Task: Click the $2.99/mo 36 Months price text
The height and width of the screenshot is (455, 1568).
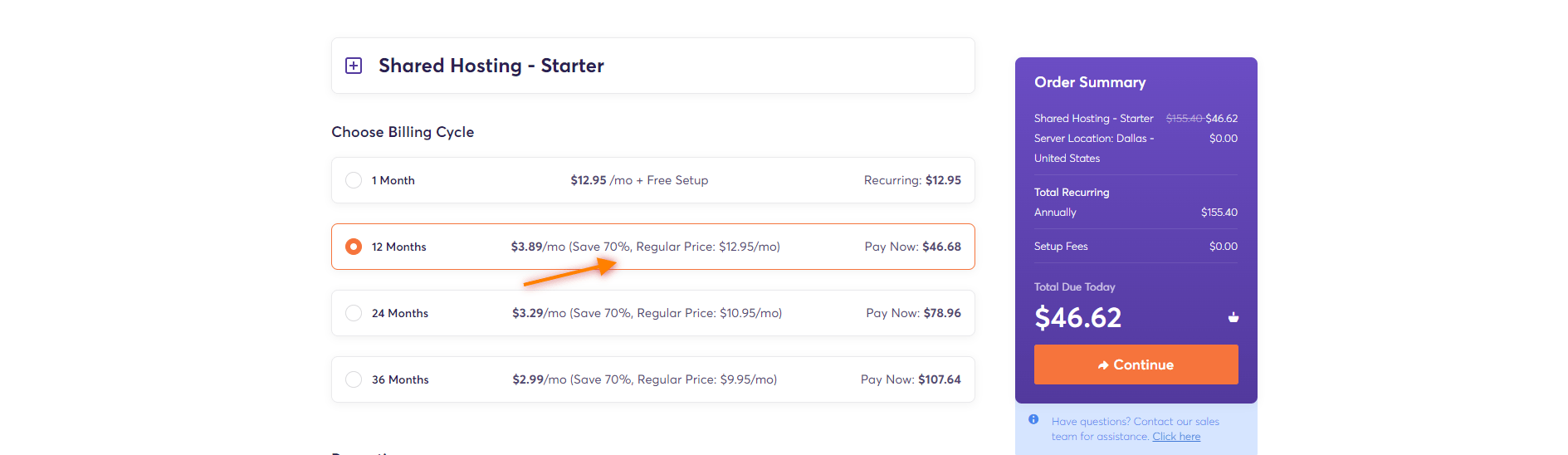Action: (540, 379)
